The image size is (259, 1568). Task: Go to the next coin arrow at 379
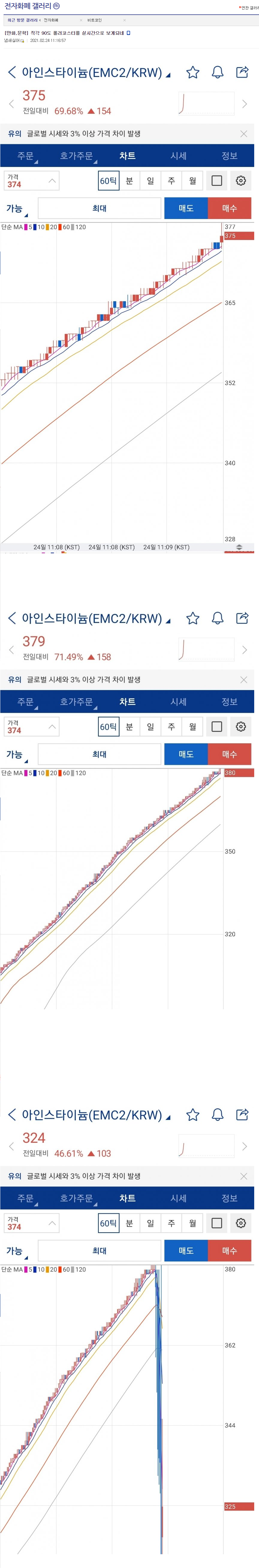244,650
